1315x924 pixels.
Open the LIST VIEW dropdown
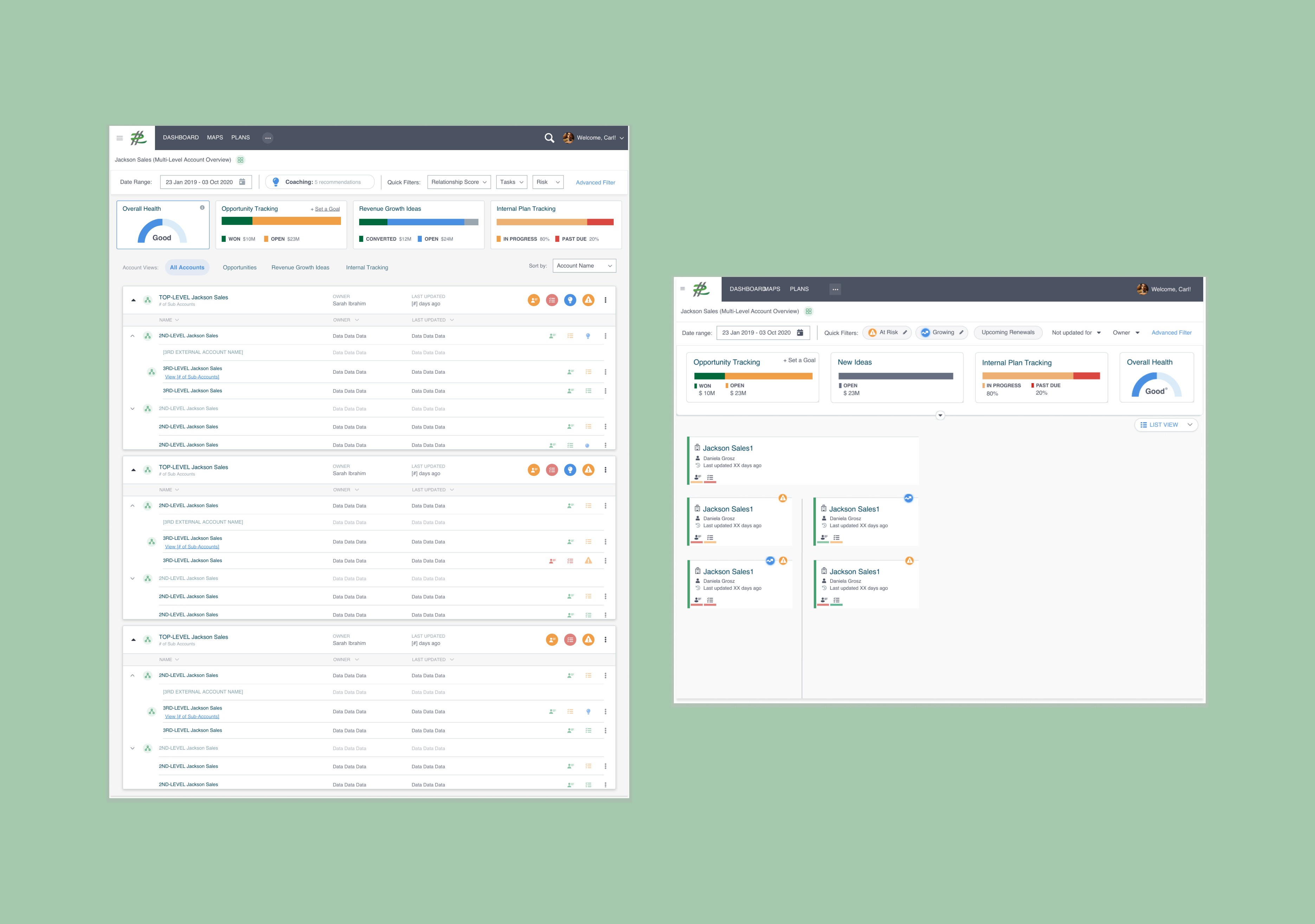[x=1166, y=425]
